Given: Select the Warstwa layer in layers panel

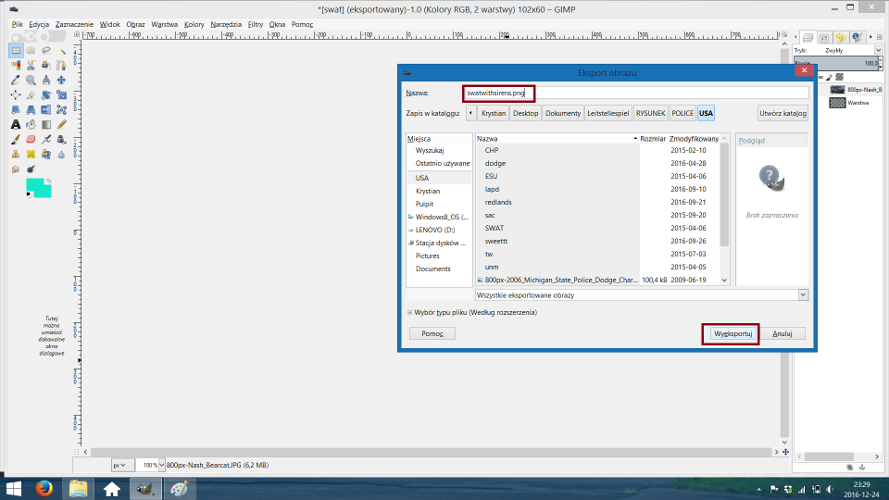Looking at the screenshot, I should tap(858, 103).
